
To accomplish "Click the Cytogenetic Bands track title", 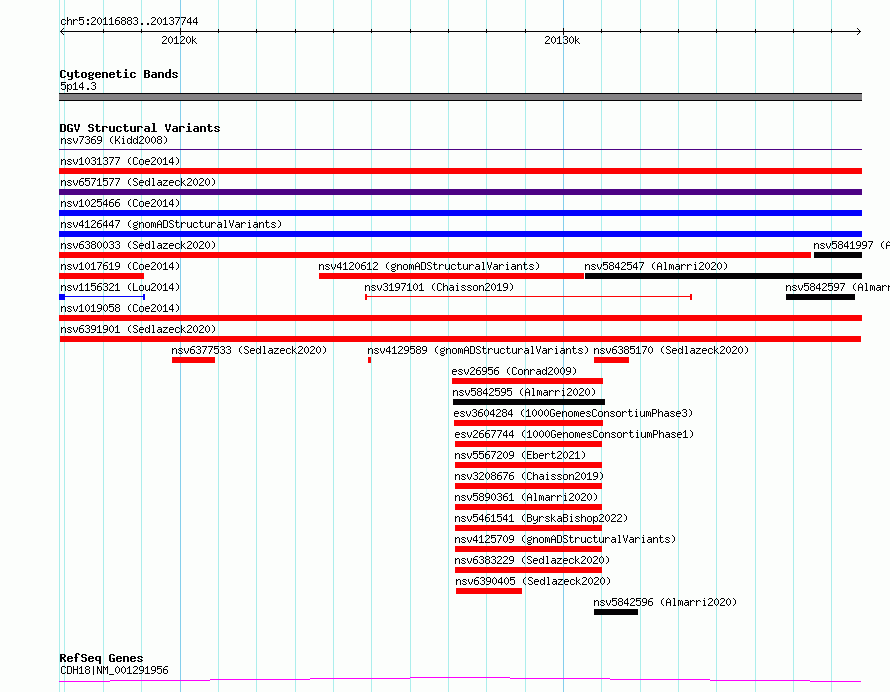I will pos(119,74).
